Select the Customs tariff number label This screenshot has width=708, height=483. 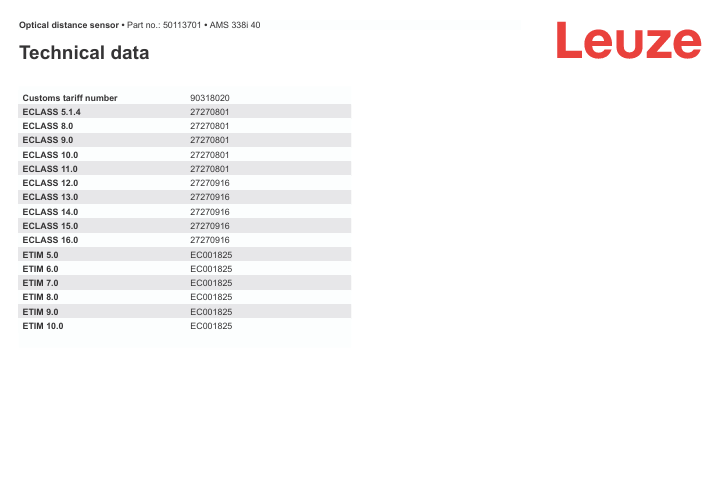[70, 98]
